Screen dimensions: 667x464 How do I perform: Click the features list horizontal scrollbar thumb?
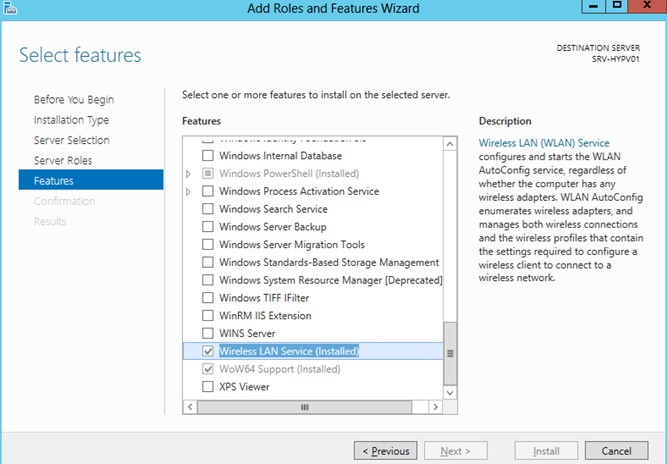pos(305,408)
